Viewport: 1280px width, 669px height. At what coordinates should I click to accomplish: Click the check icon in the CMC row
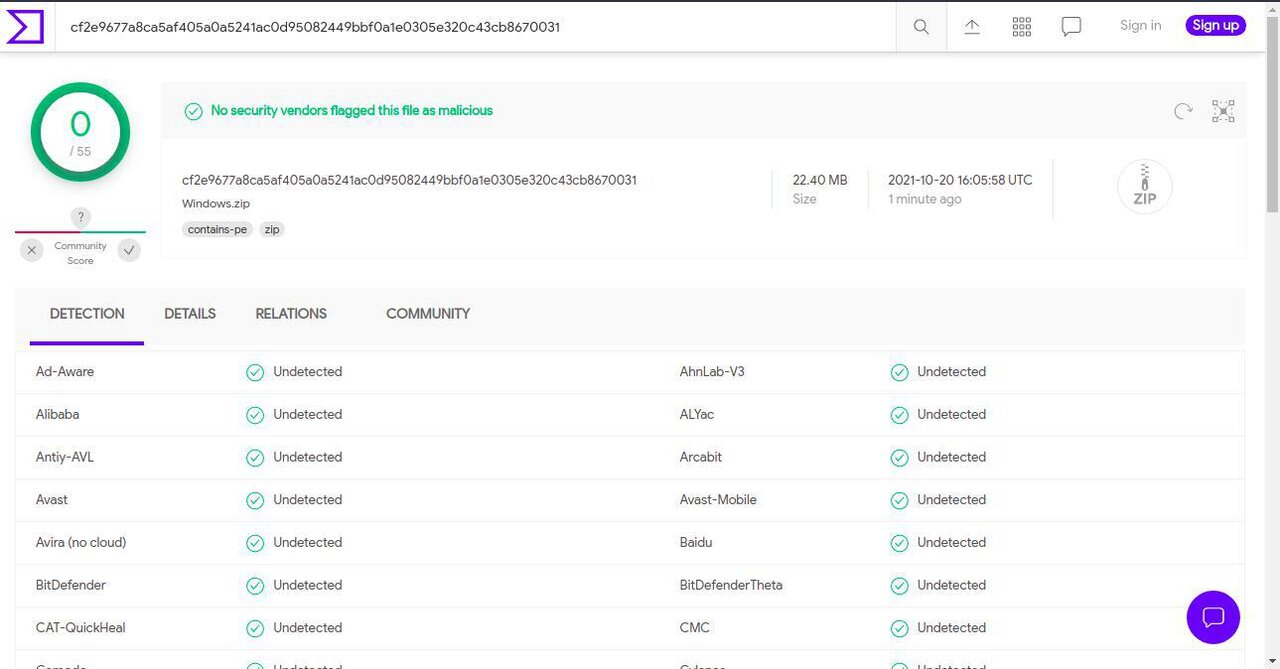pos(899,629)
